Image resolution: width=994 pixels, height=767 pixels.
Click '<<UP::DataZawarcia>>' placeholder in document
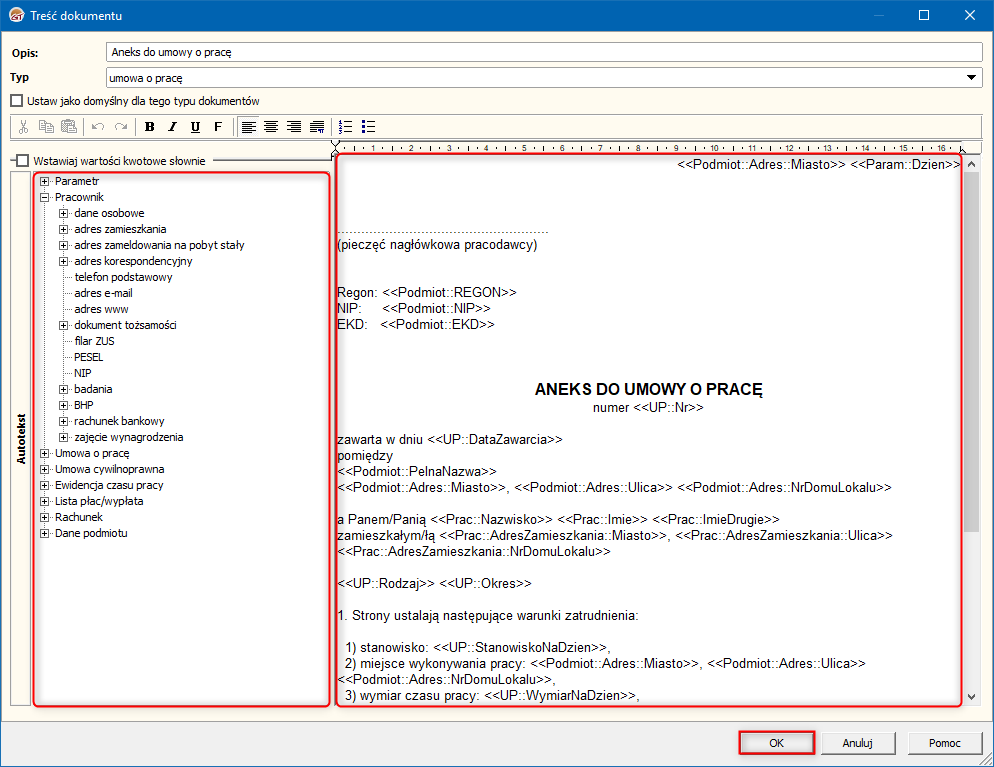pyautogui.click(x=494, y=439)
